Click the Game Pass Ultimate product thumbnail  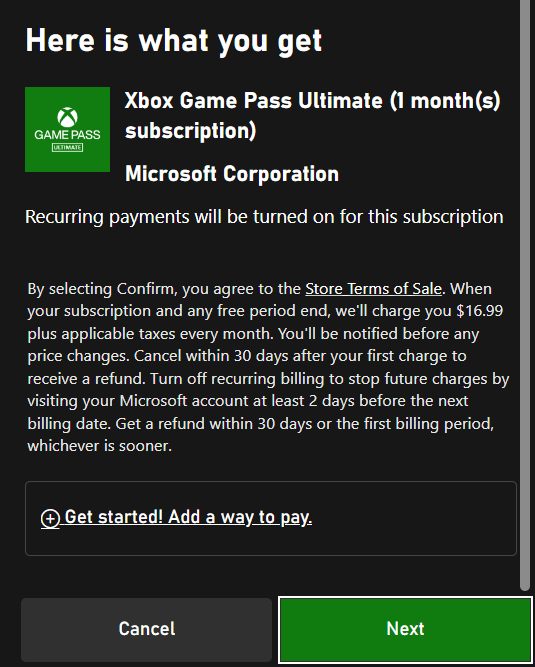[x=67, y=129]
